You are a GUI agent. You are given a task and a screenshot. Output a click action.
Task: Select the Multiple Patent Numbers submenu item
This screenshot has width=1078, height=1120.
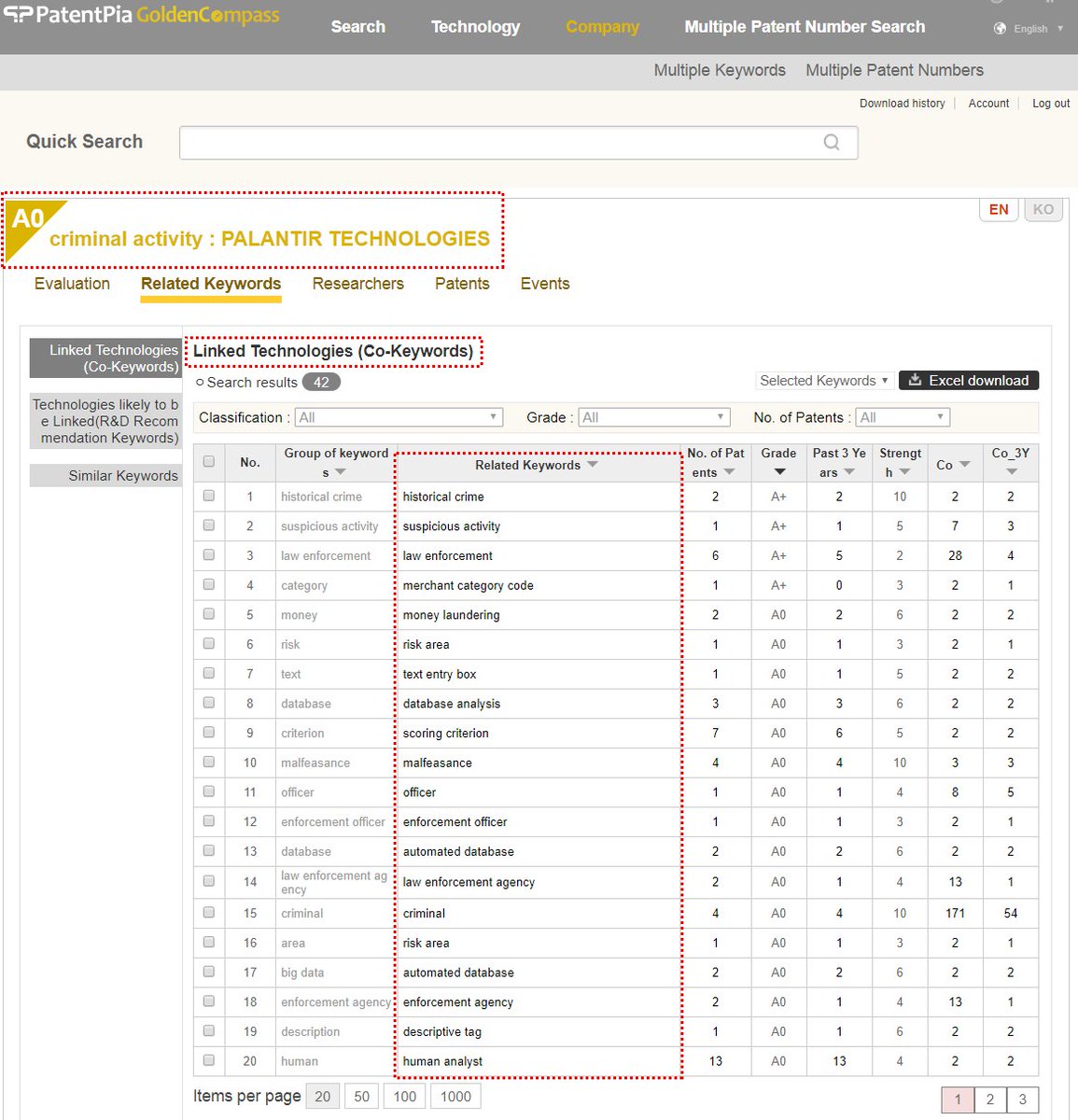[894, 70]
